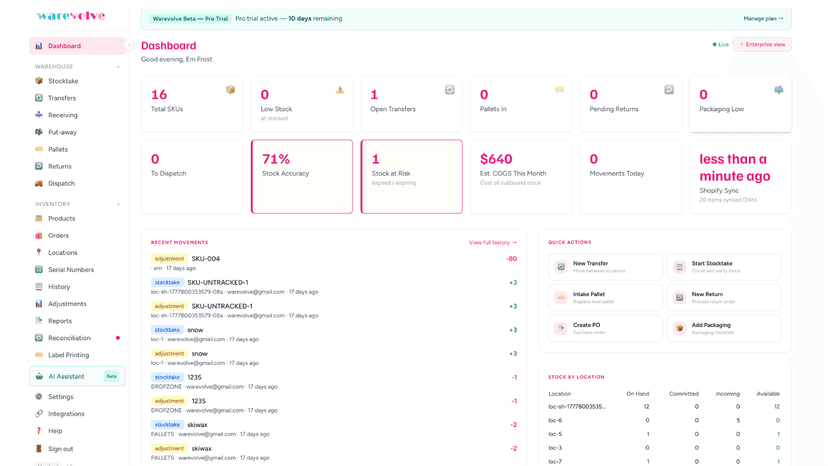Click the Settings gear icon in sidebar
Viewport: 828px width, 466px height.
pyautogui.click(x=39, y=396)
